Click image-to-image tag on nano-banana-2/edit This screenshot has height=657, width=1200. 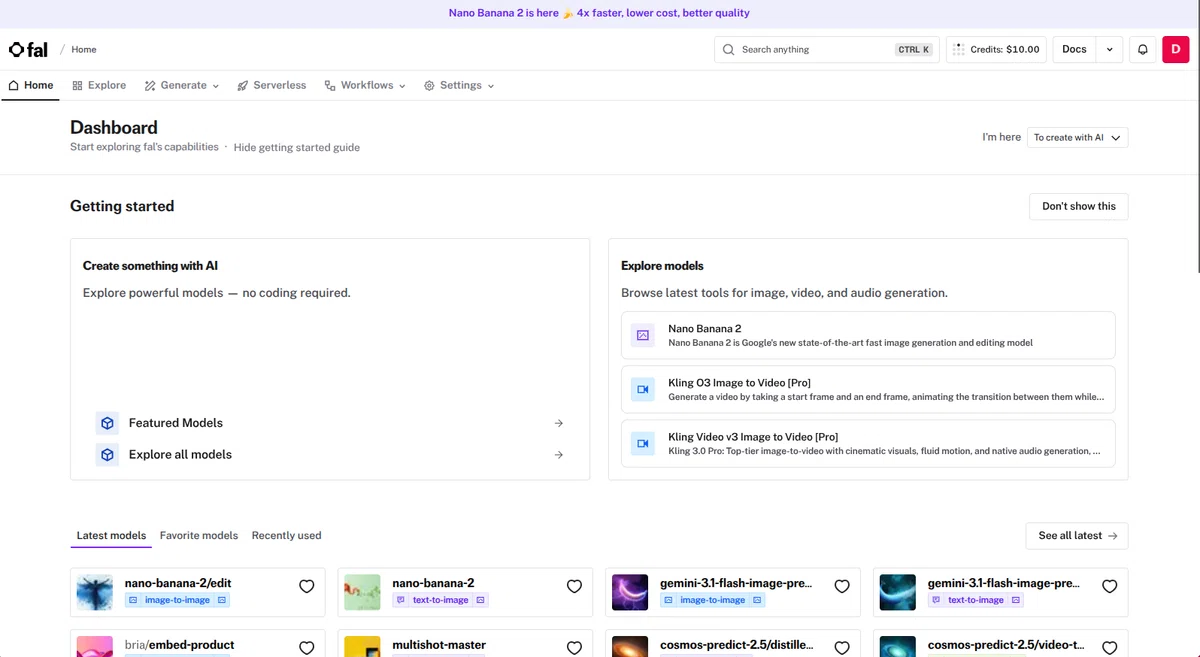click(x=177, y=600)
